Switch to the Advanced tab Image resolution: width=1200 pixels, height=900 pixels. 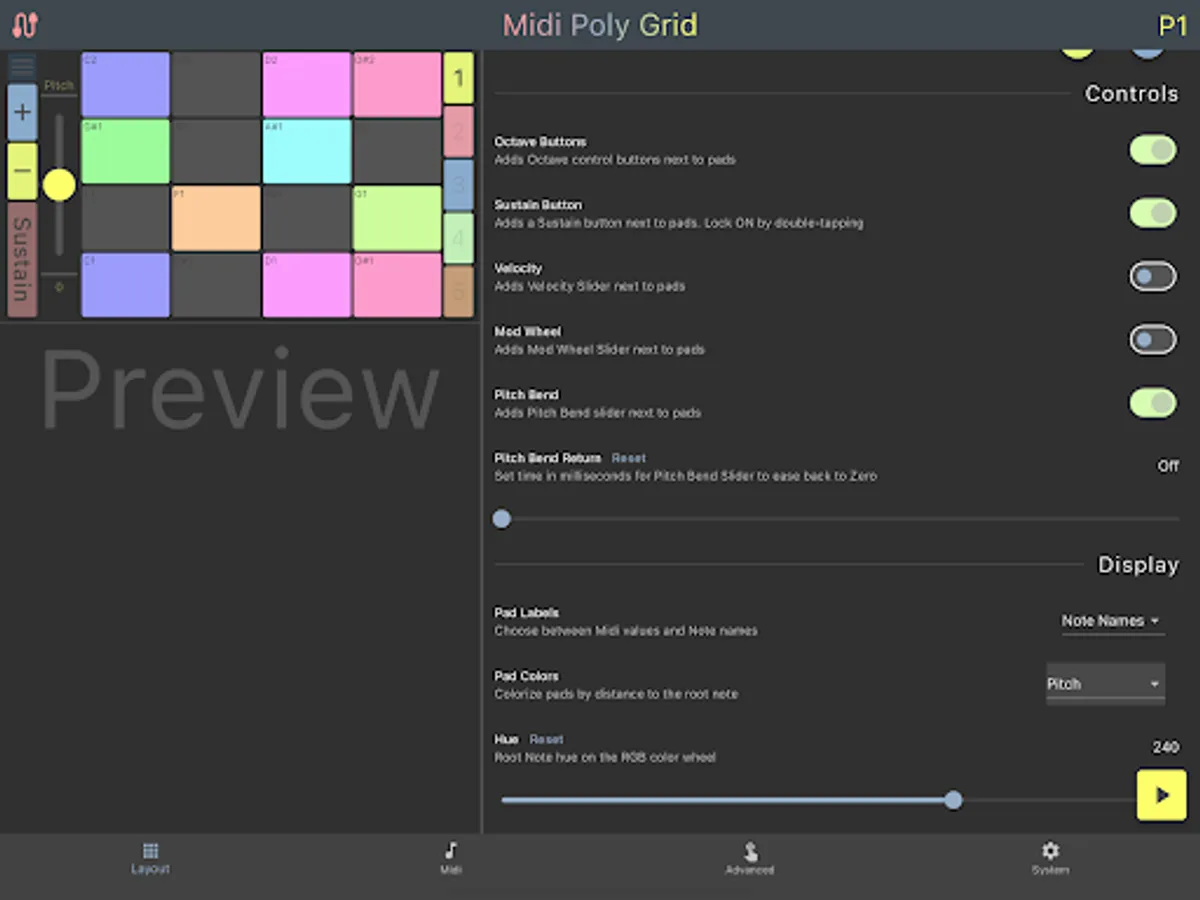click(750, 857)
